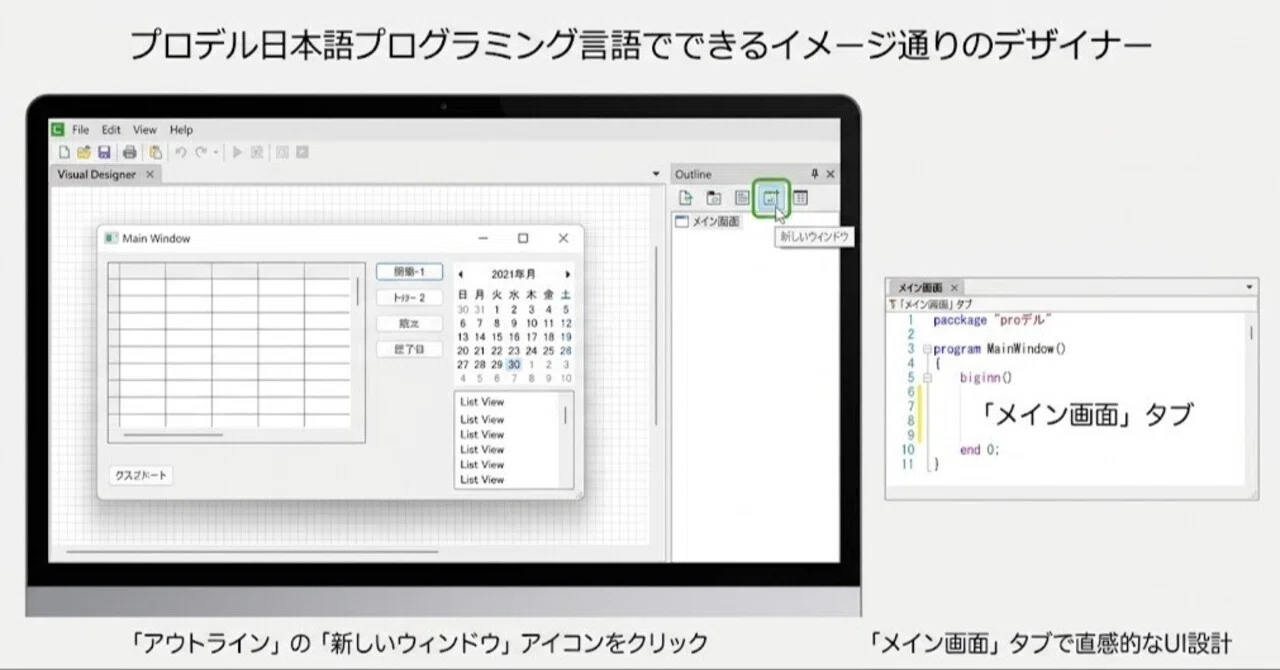Screen dimensions: 1280x670
Task: Close the Outline panel
Action: 830,174
